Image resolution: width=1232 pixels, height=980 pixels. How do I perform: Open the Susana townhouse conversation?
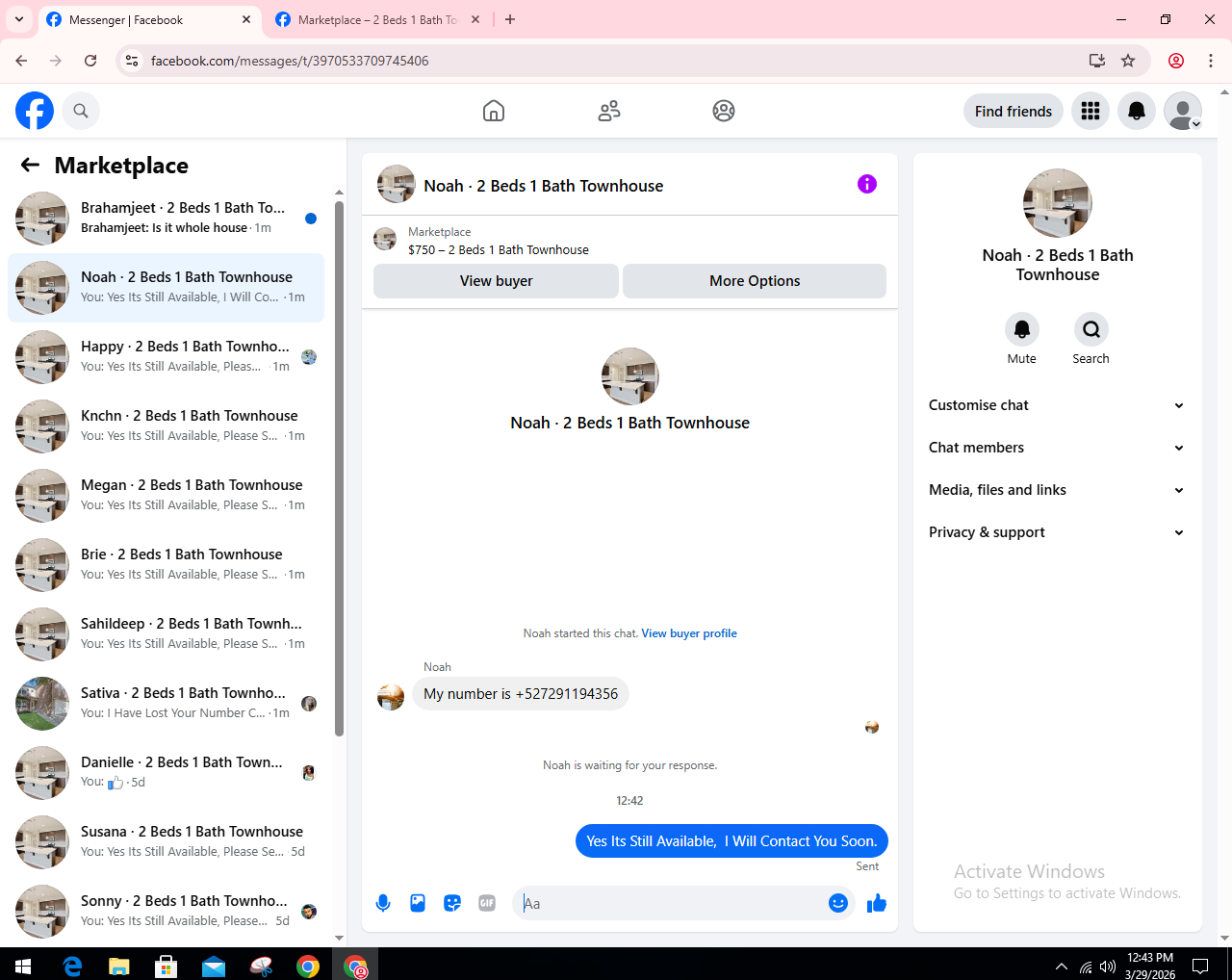(166, 842)
